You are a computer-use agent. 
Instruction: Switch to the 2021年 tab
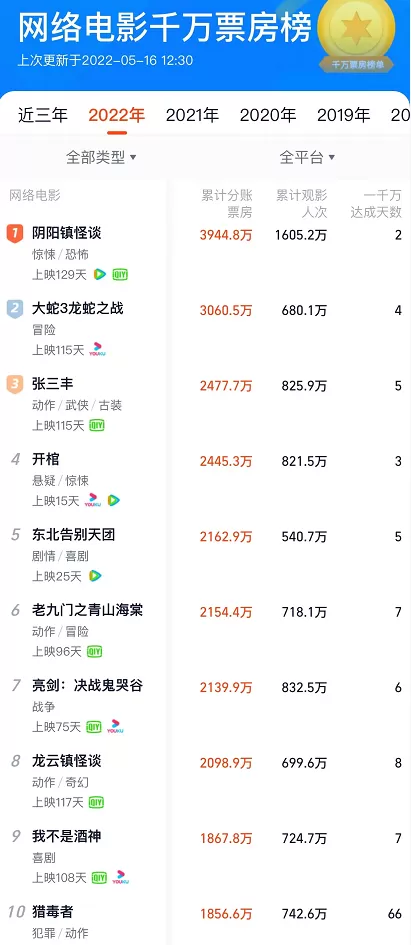coord(192,115)
